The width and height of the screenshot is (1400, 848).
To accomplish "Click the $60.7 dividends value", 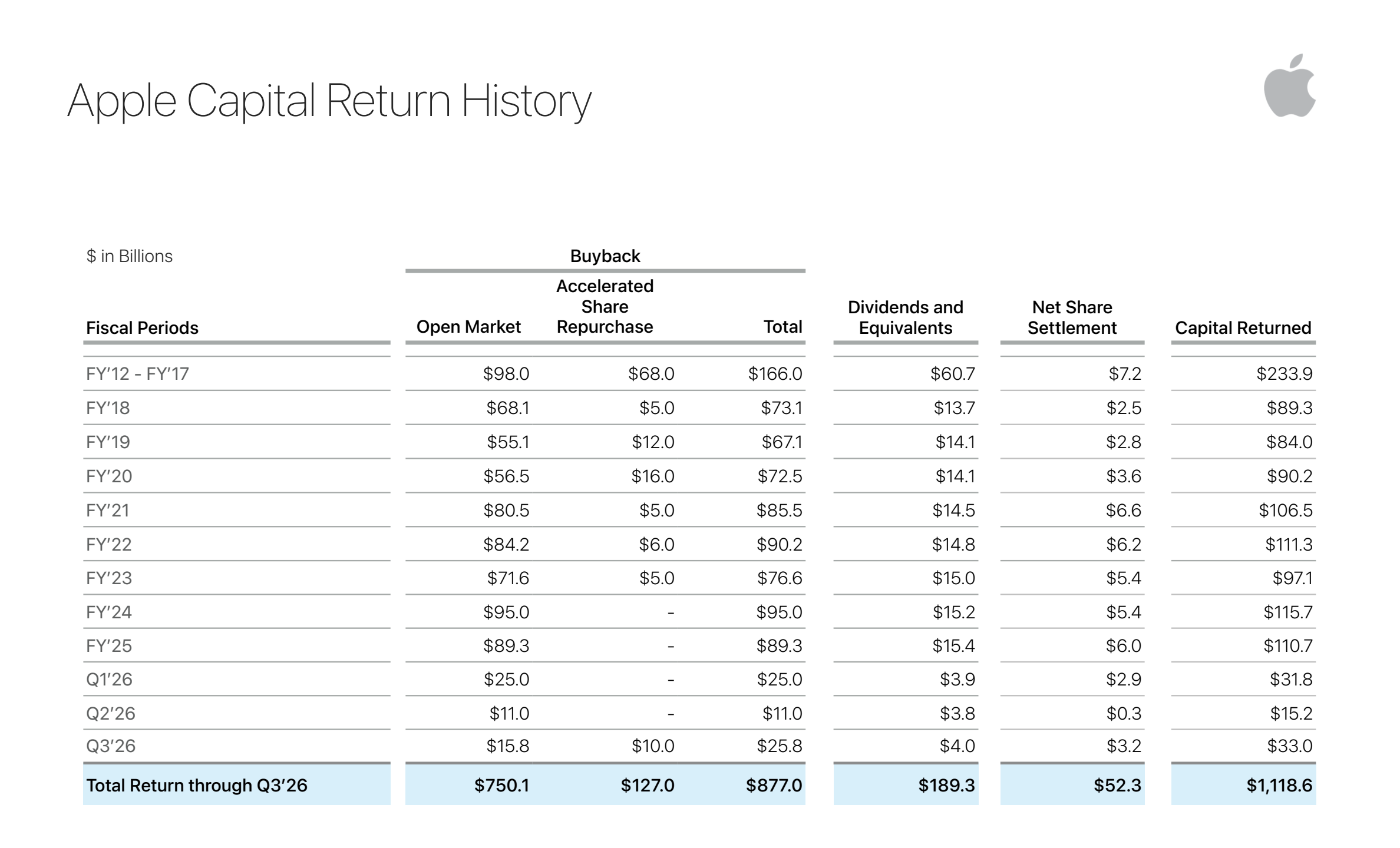I will pyautogui.click(x=953, y=374).
